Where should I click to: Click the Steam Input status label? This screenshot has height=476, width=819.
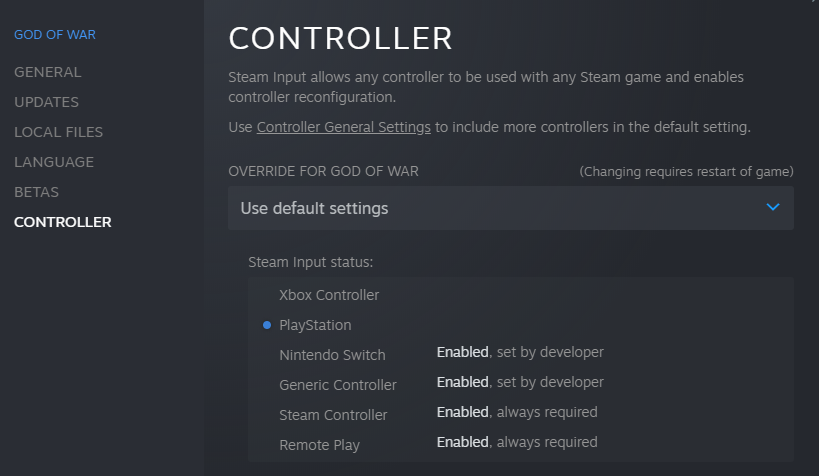point(310,263)
